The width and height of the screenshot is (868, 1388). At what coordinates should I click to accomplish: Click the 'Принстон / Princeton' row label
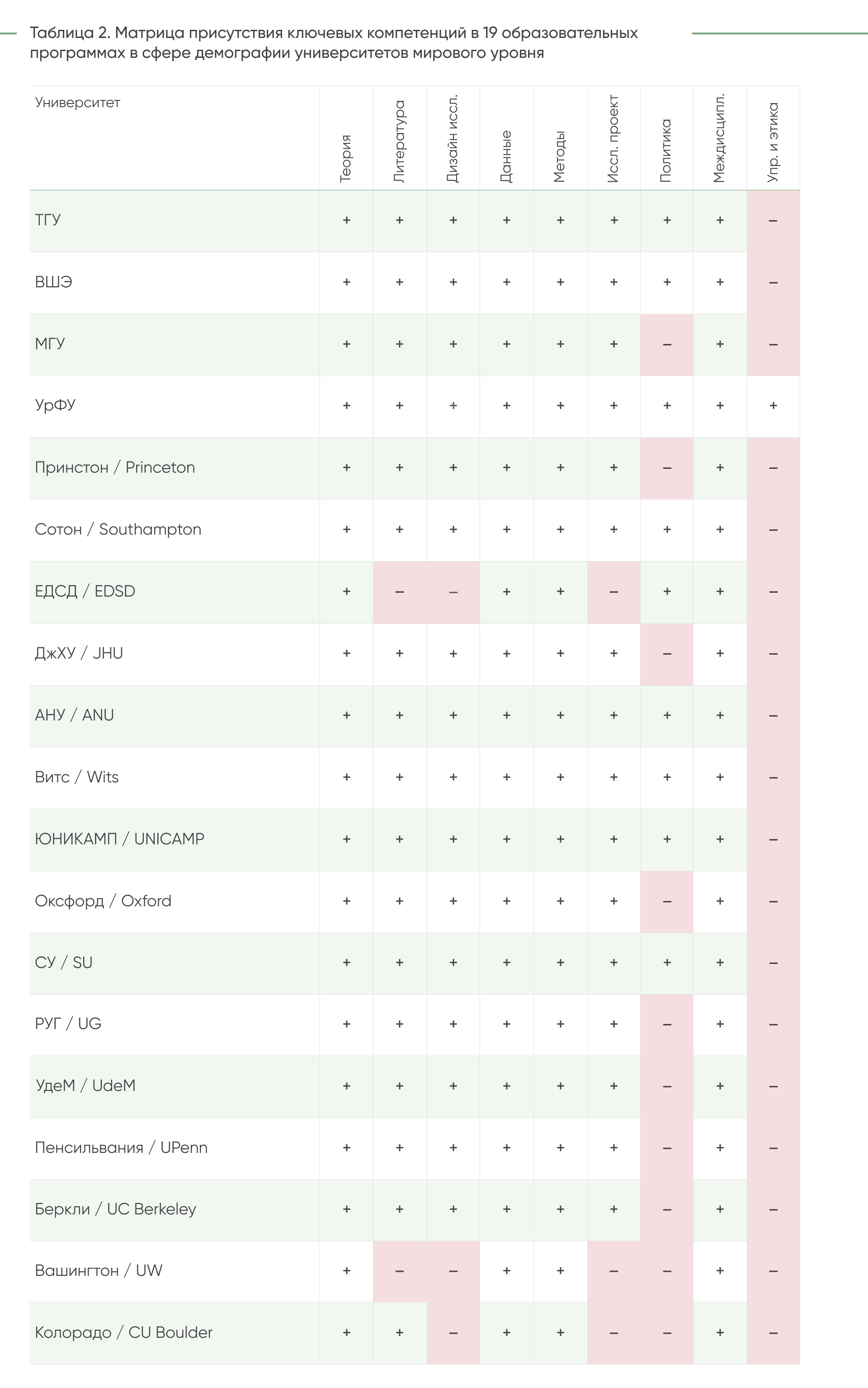point(115,468)
